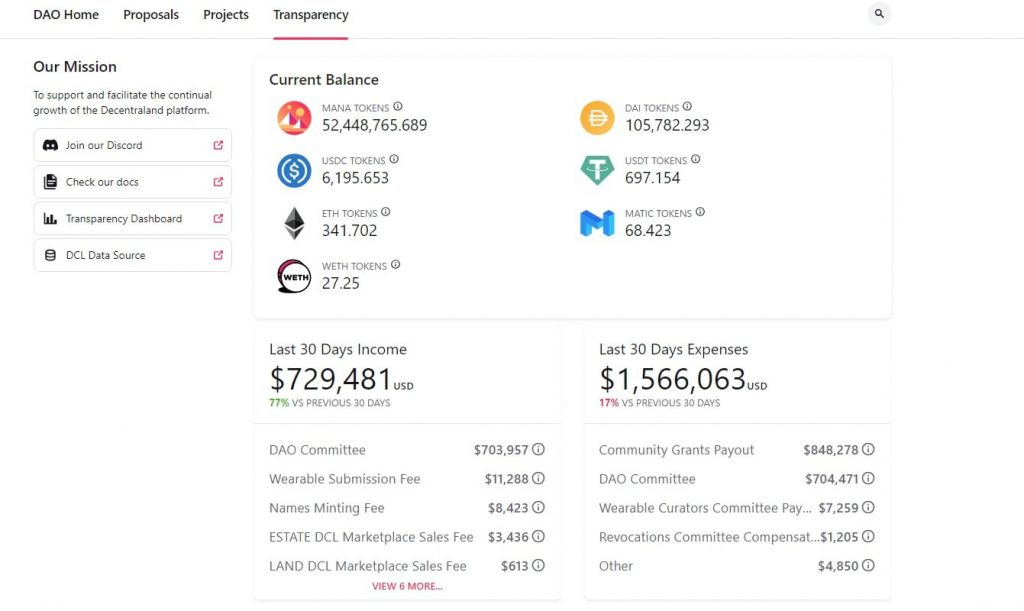The width and height of the screenshot is (1024, 611).
Task: Show info for ETH TOKENS
Action: [385, 212]
